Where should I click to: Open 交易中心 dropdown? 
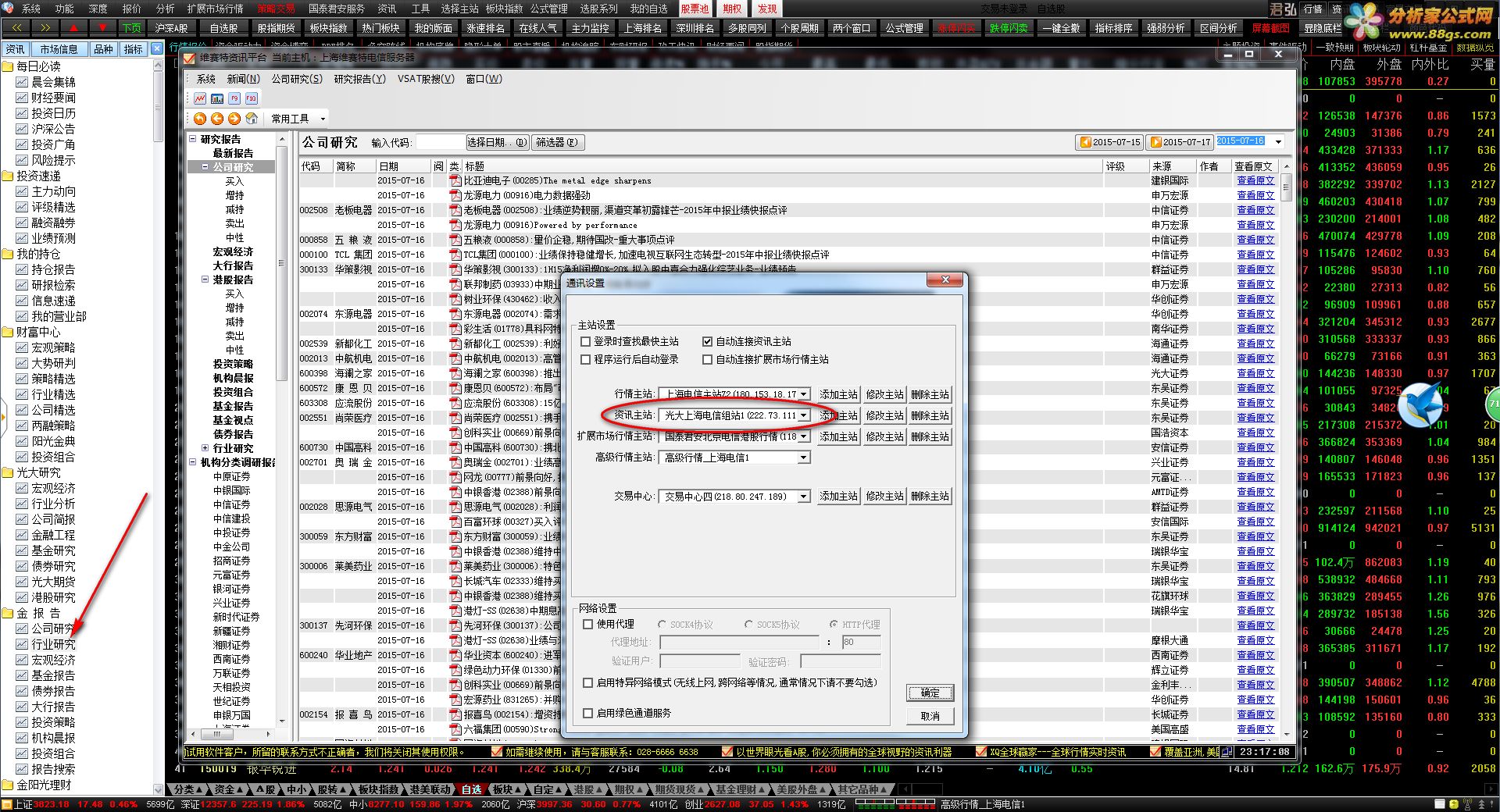[804, 497]
